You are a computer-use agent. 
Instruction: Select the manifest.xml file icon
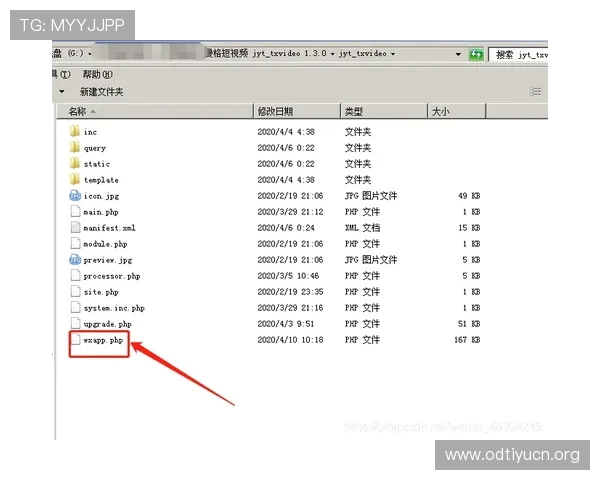[75, 227]
